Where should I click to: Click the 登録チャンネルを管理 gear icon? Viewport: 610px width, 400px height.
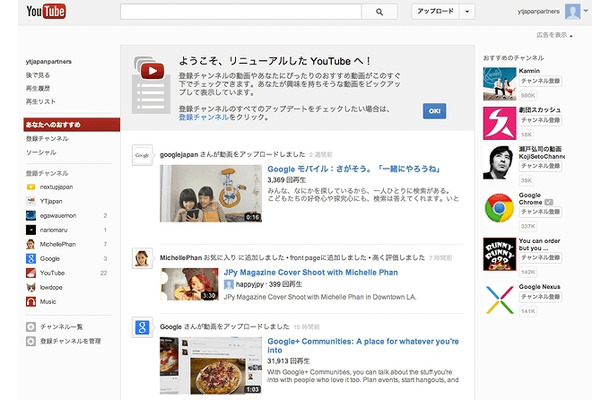31,341
